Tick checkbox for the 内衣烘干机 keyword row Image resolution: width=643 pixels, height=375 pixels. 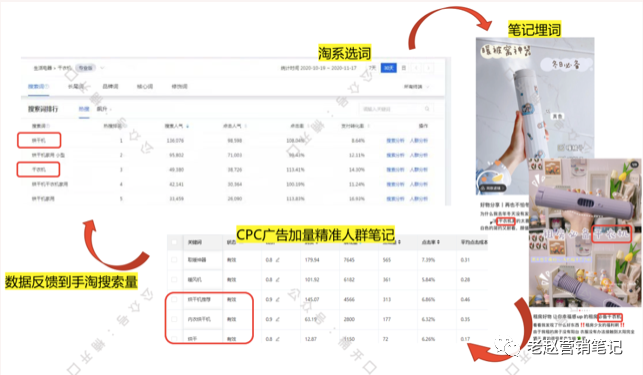(x=174, y=319)
